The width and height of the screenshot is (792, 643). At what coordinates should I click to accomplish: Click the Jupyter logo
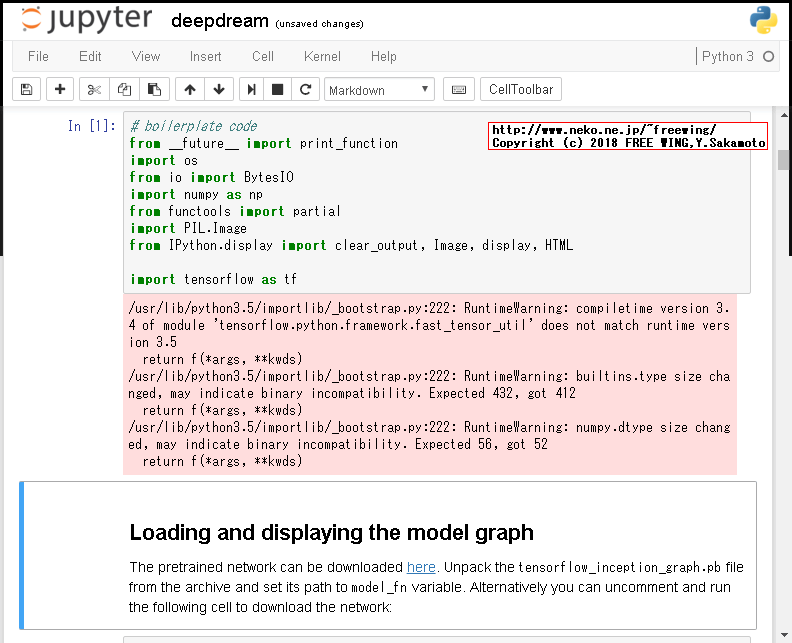86,19
